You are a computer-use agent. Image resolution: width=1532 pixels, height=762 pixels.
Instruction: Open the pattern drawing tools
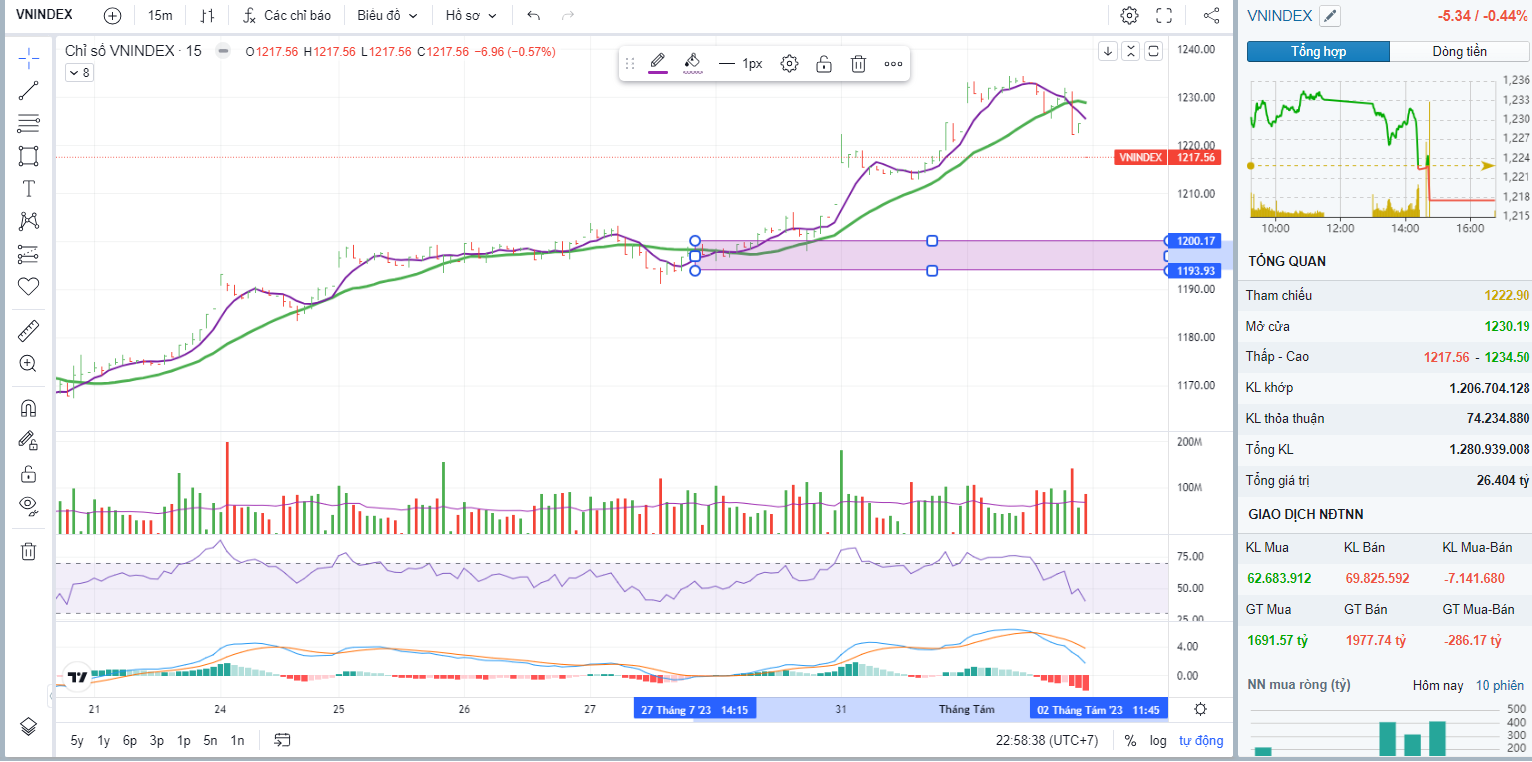click(x=29, y=221)
